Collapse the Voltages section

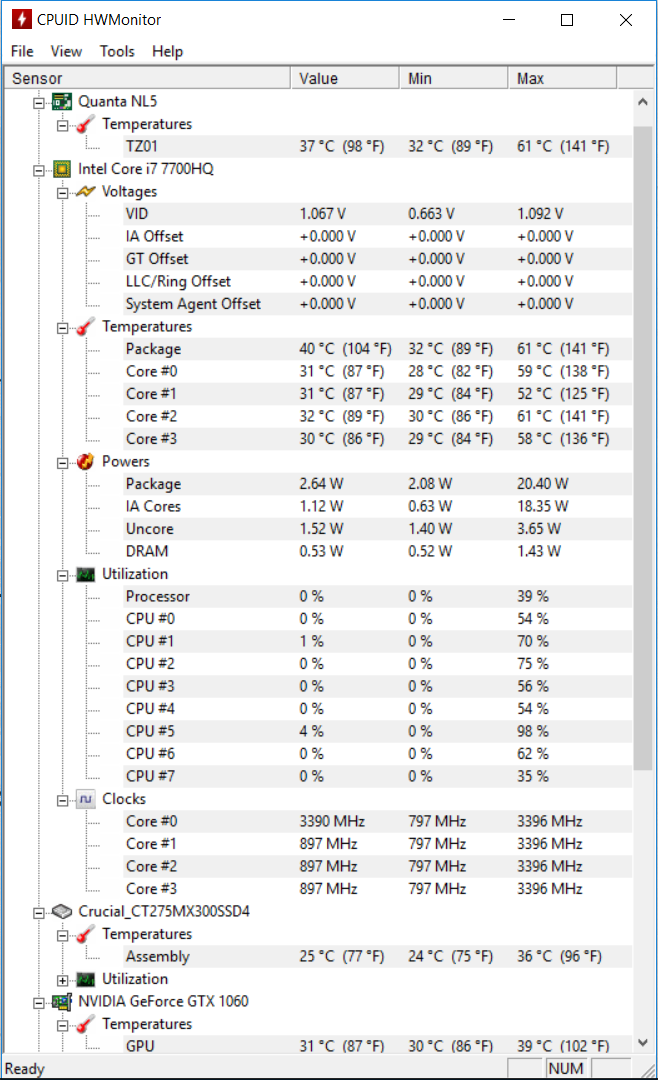pos(63,194)
